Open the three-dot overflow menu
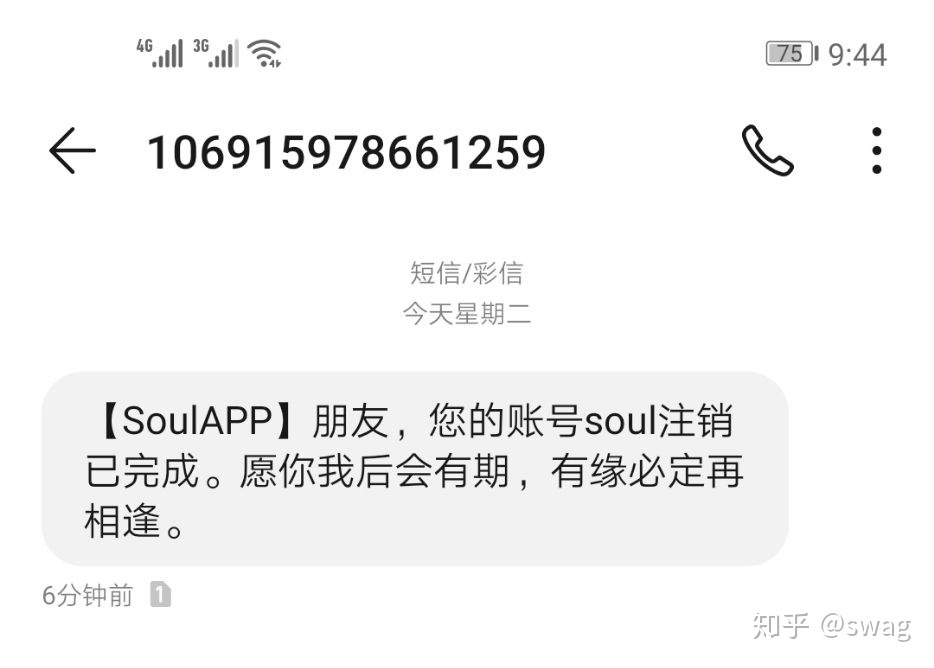The image size is (934, 668). (x=876, y=150)
